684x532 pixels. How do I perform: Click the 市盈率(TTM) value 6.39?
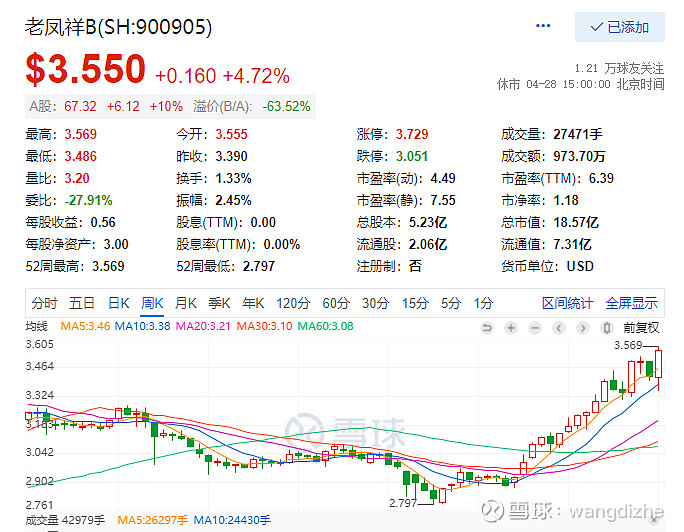601,178
